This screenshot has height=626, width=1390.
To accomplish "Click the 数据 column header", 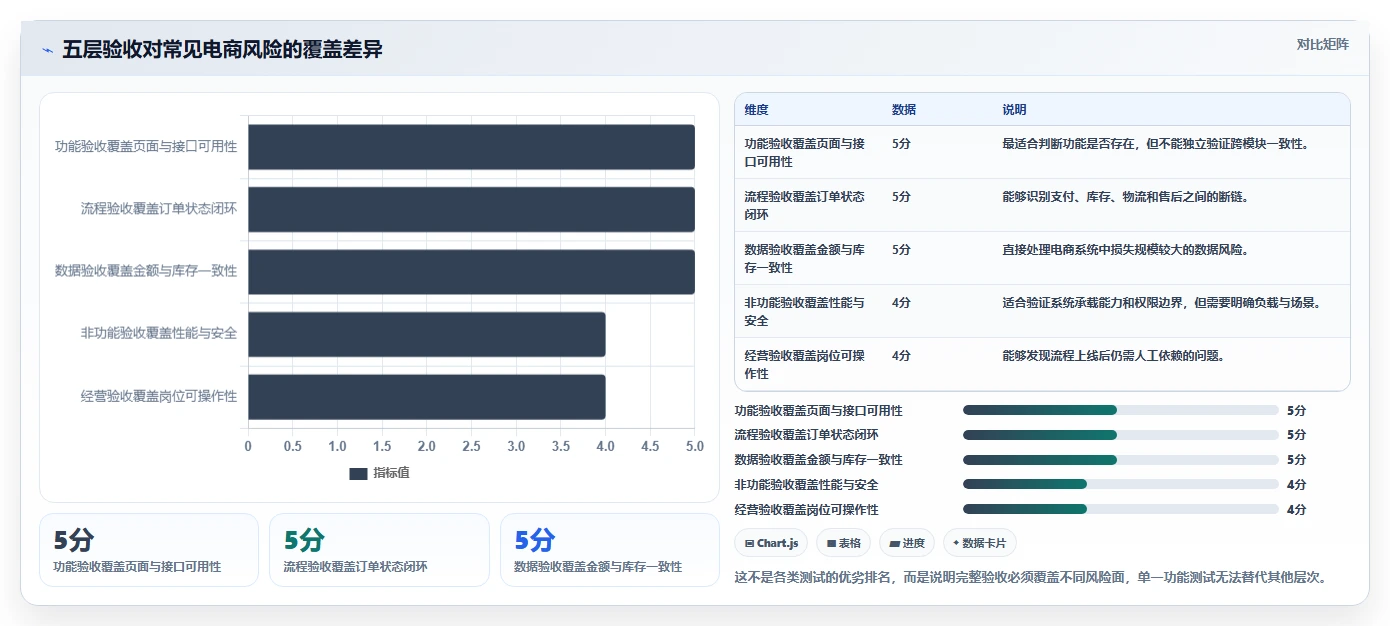I will [x=904, y=110].
